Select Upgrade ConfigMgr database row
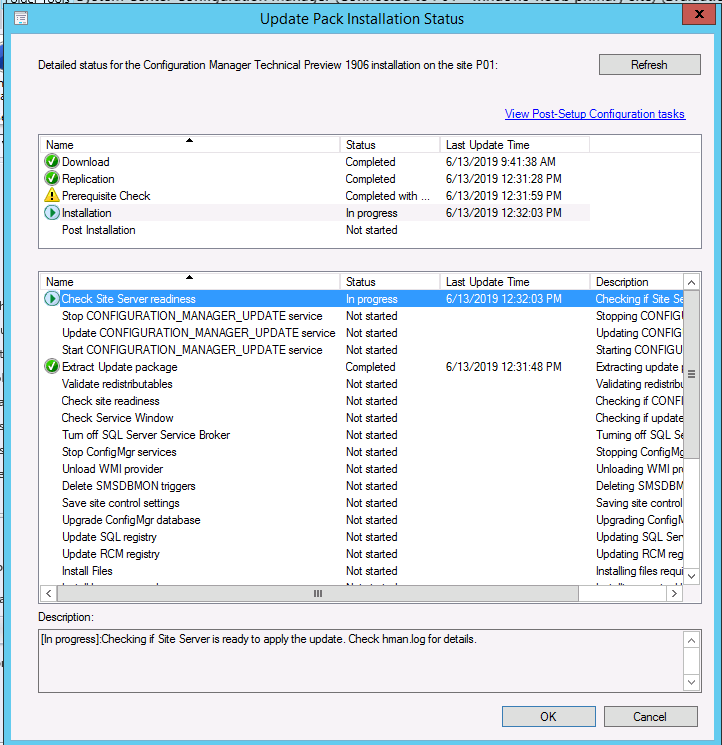The image size is (722, 745). coord(362,520)
